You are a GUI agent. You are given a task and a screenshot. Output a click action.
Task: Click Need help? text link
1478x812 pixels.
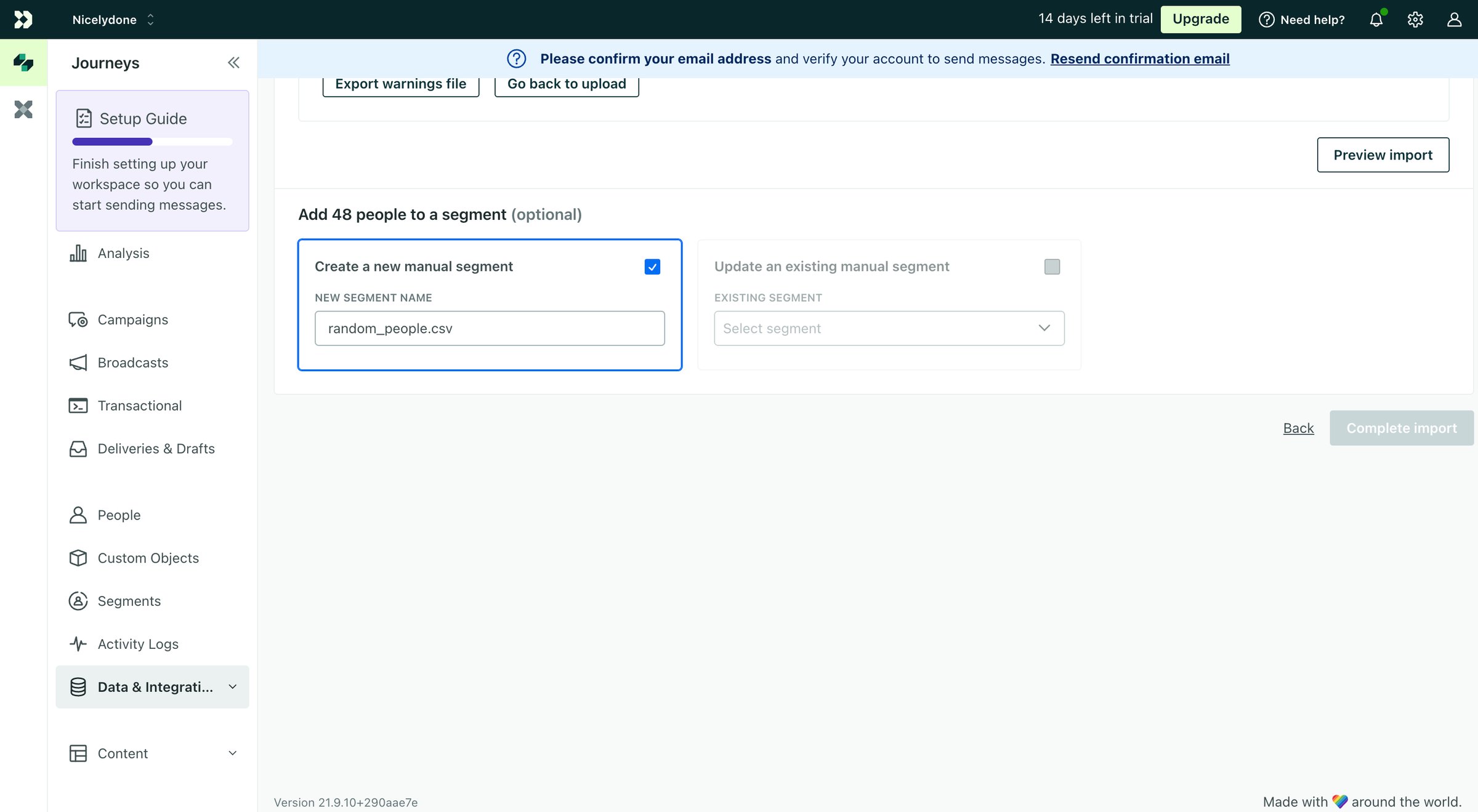pos(1312,20)
